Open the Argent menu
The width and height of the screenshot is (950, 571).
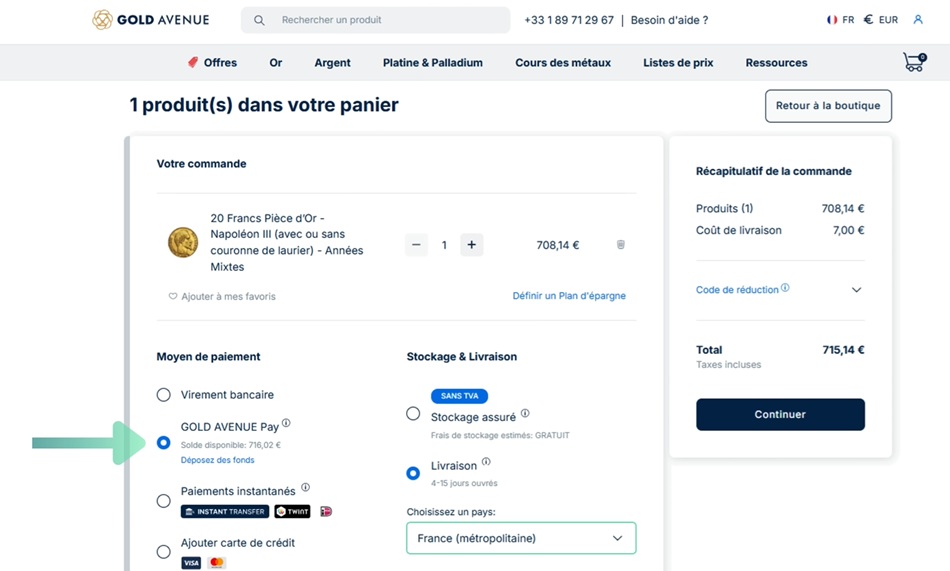coord(332,62)
